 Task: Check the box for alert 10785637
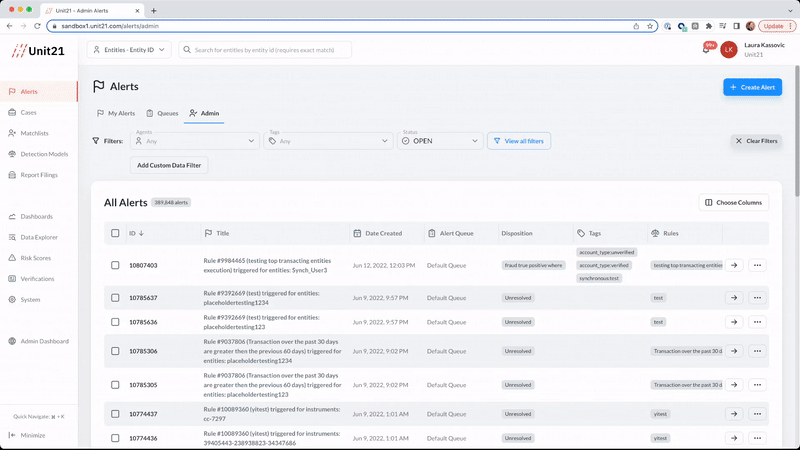115,297
